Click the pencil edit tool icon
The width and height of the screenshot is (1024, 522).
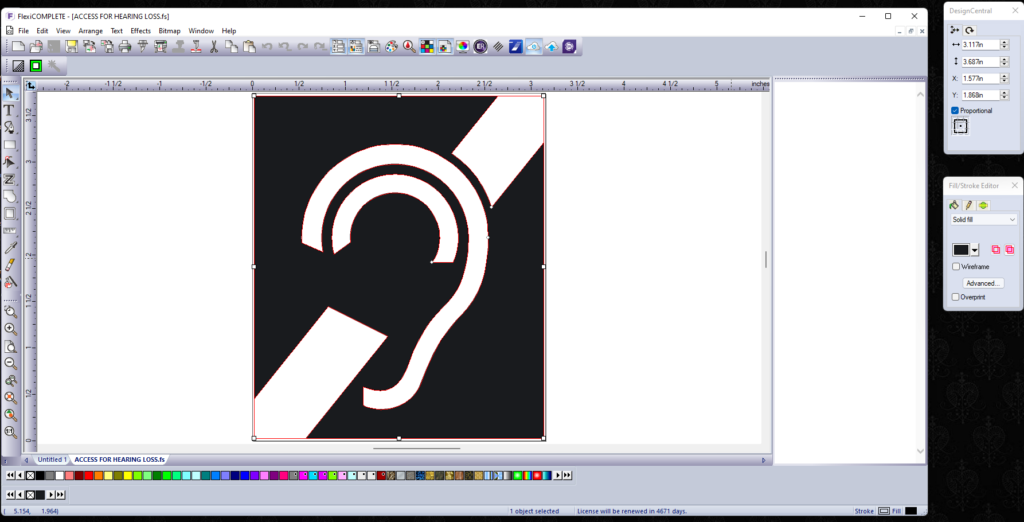(x=10, y=265)
